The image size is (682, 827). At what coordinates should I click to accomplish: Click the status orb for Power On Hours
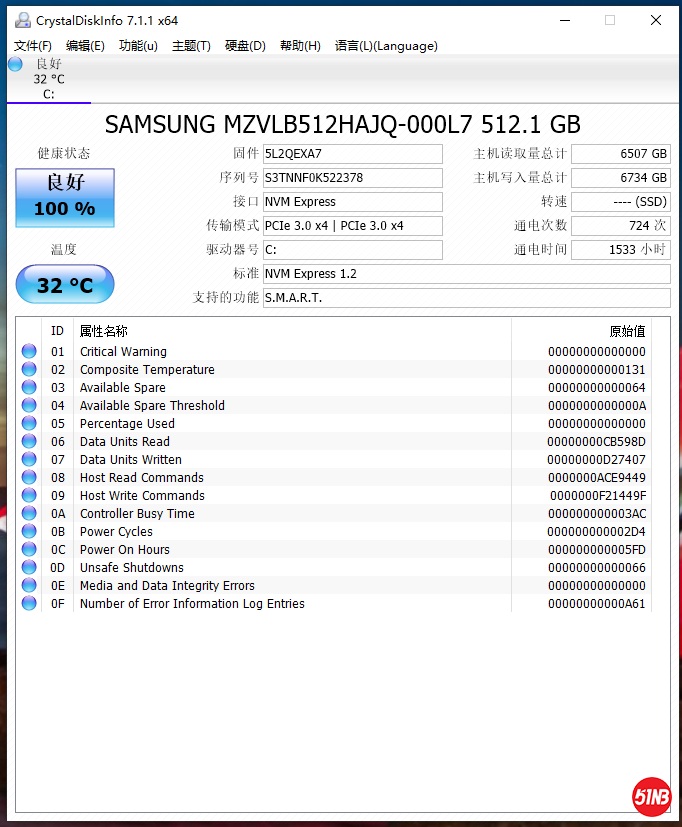tap(29, 549)
